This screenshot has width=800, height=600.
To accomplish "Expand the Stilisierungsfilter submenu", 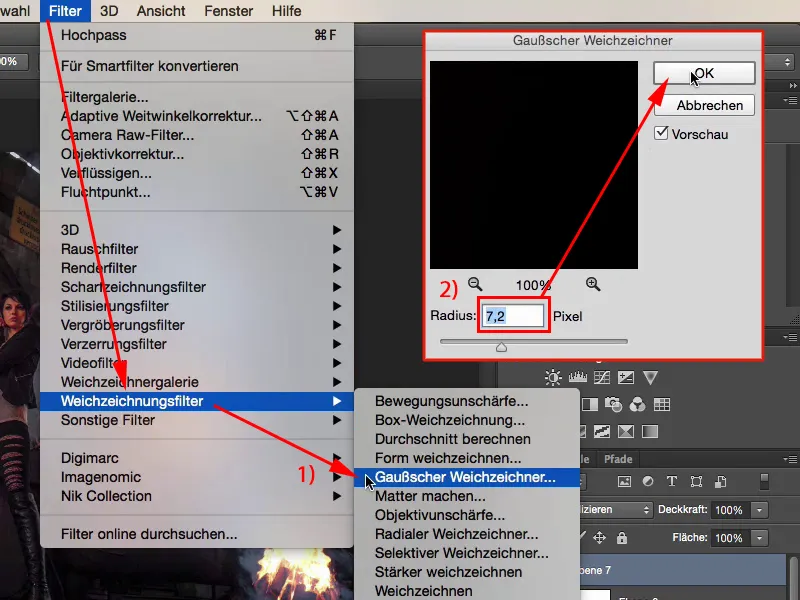I will (197, 306).
